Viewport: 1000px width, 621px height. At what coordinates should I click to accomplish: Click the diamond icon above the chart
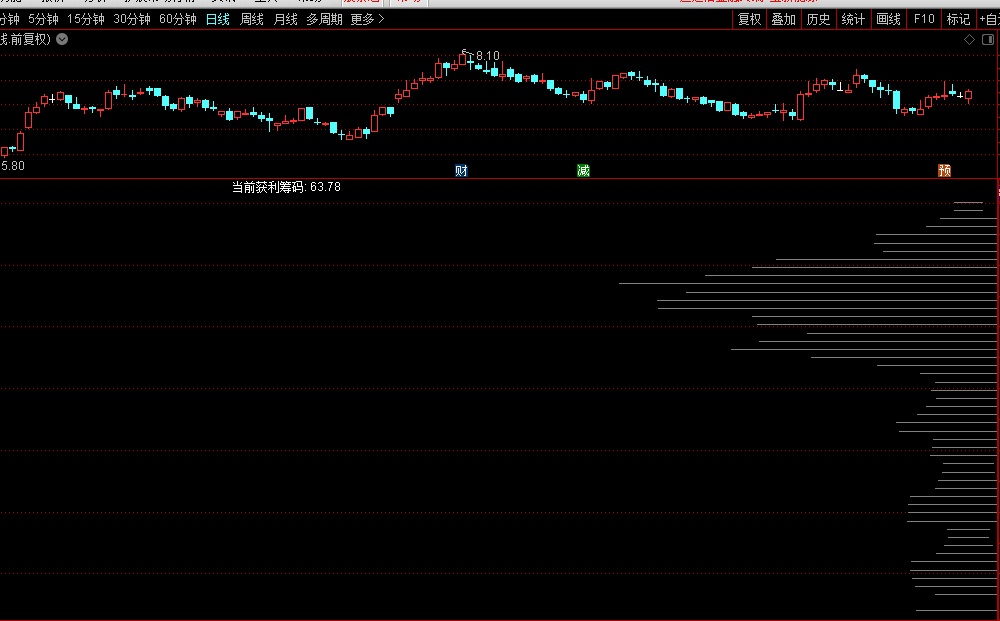click(969, 40)
